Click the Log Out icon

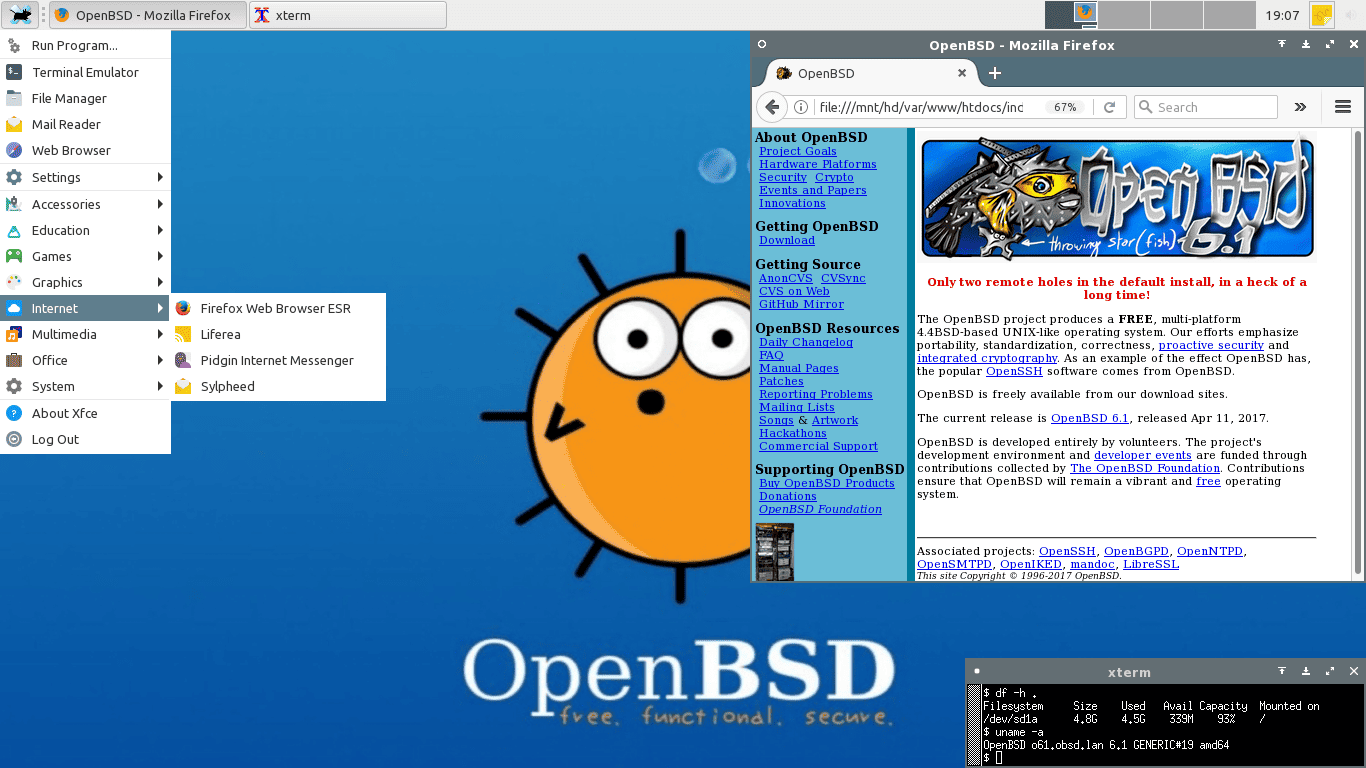pyautogui.click(x=14, y=439)
